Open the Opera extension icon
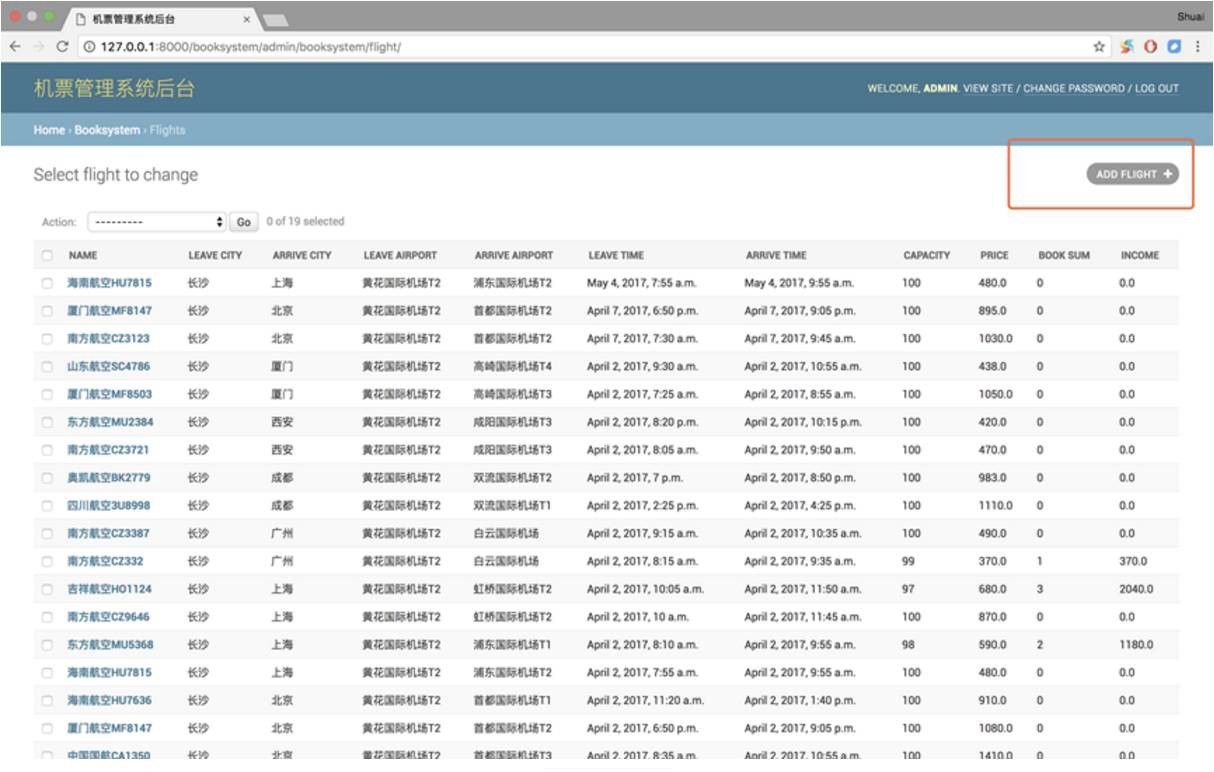 [1151, 47]
